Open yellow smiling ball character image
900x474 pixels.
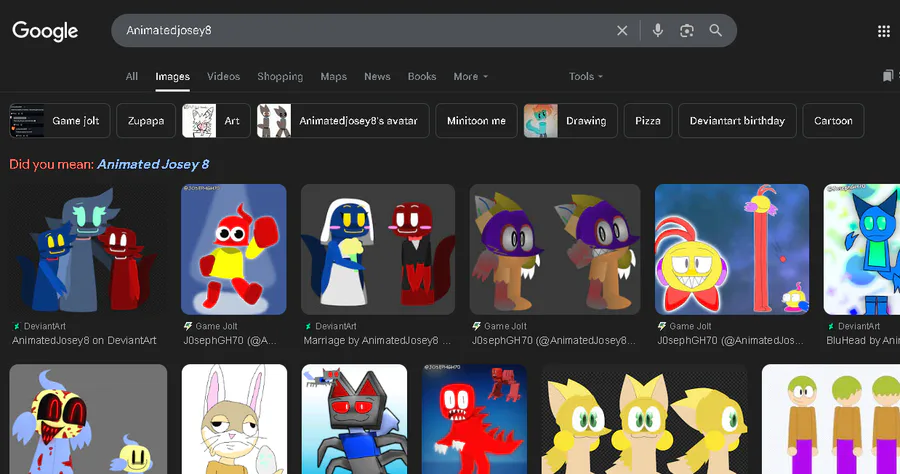[732, 249]
